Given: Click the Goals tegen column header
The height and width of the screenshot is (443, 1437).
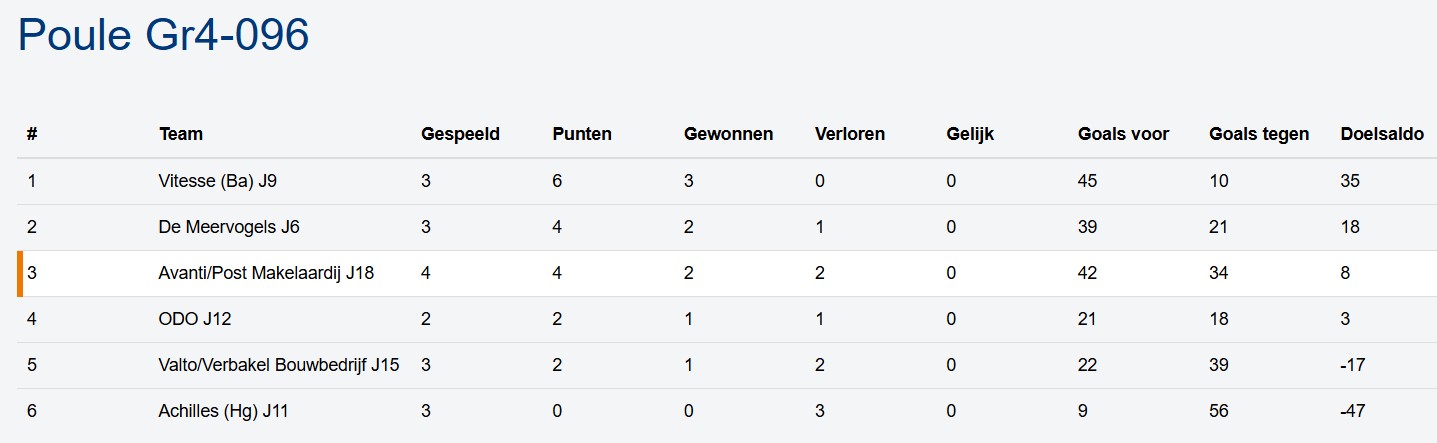Looking at the screenshot, I should tap(1259, 134).
